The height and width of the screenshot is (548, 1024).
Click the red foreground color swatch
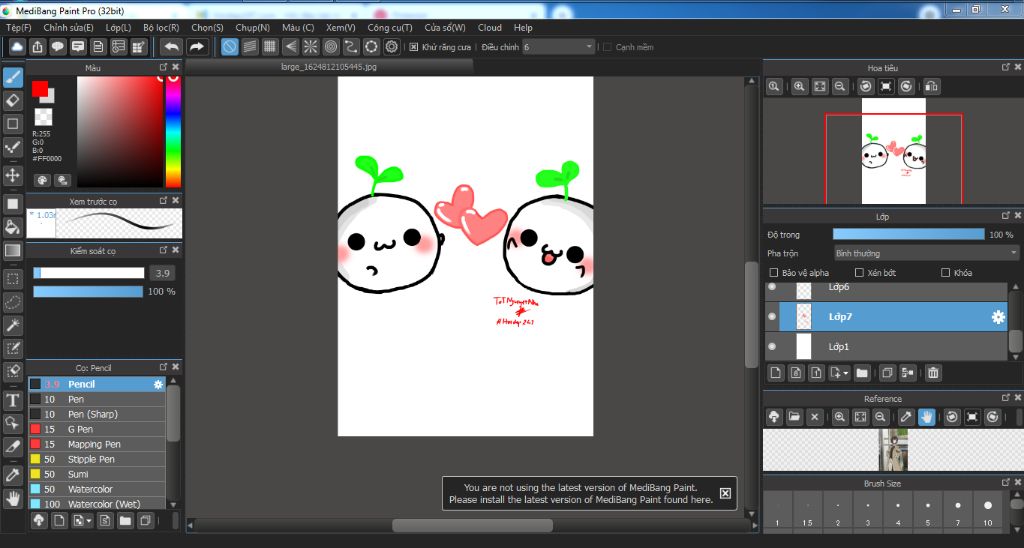tap(40, 89)
